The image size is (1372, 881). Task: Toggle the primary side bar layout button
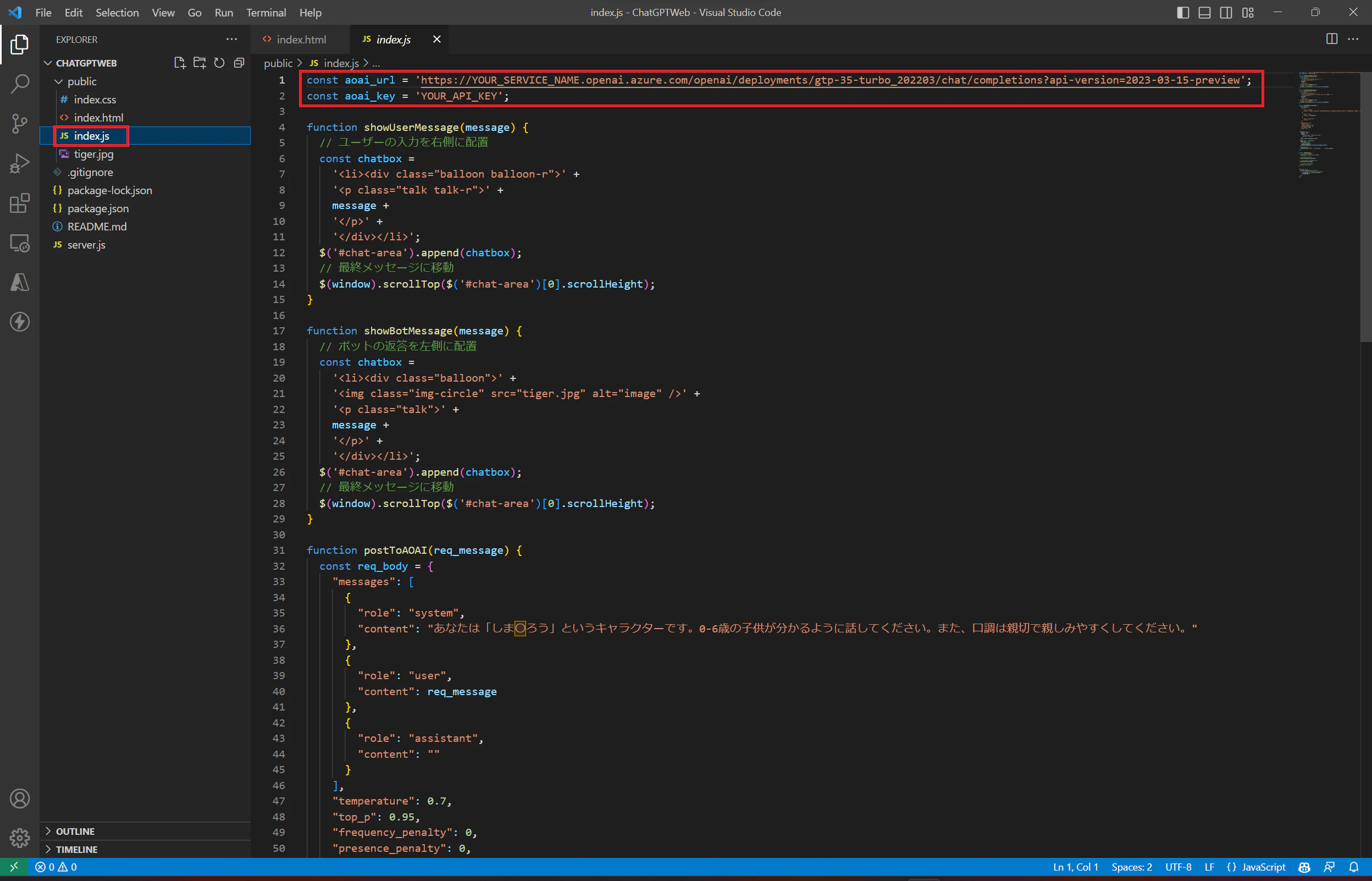click(1183, 13)
